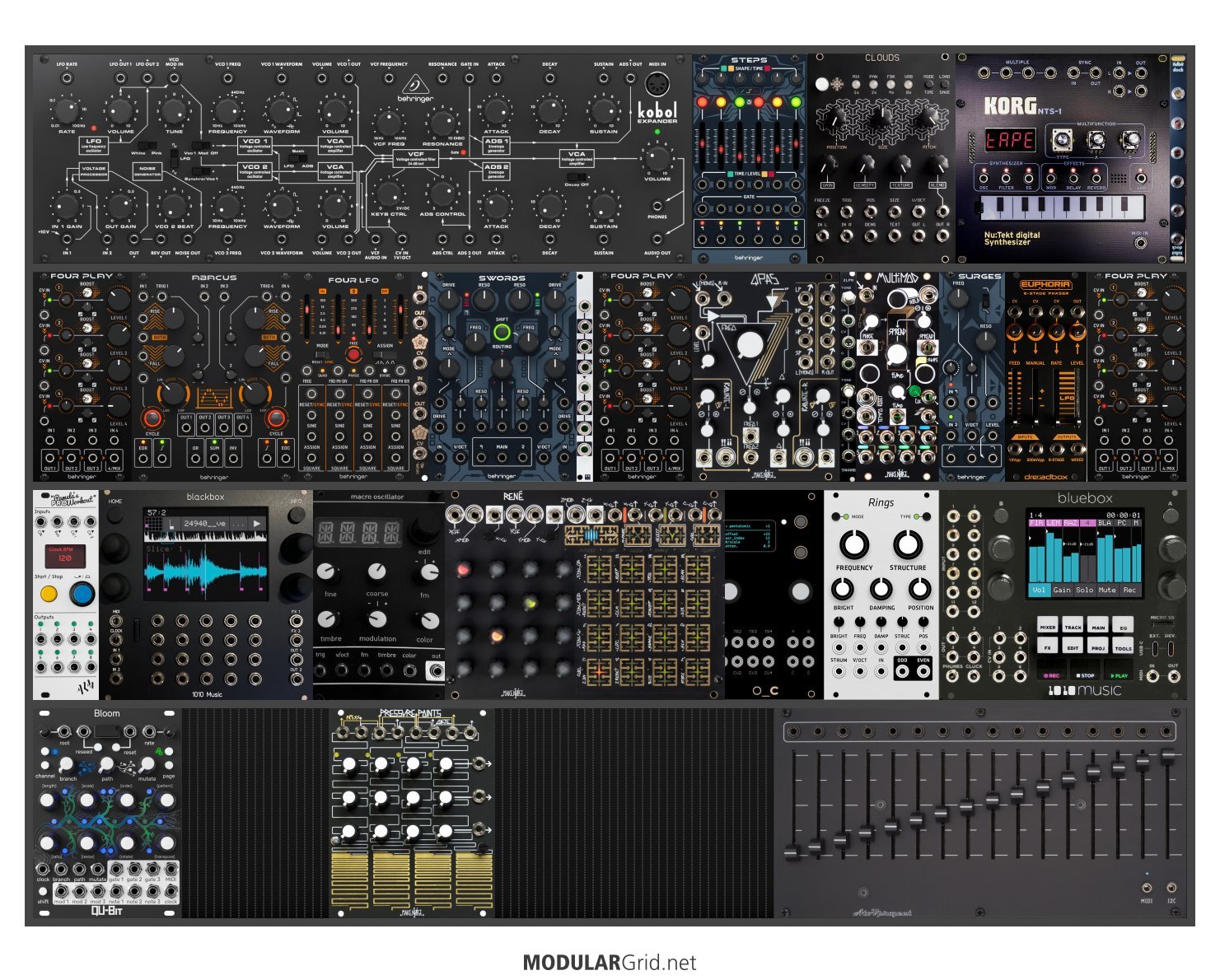Image resolution: width=1220 pixels, height=980 pixels.
Task: Select the Rec tab on bluebox screen
Action: coord(1129,590)
